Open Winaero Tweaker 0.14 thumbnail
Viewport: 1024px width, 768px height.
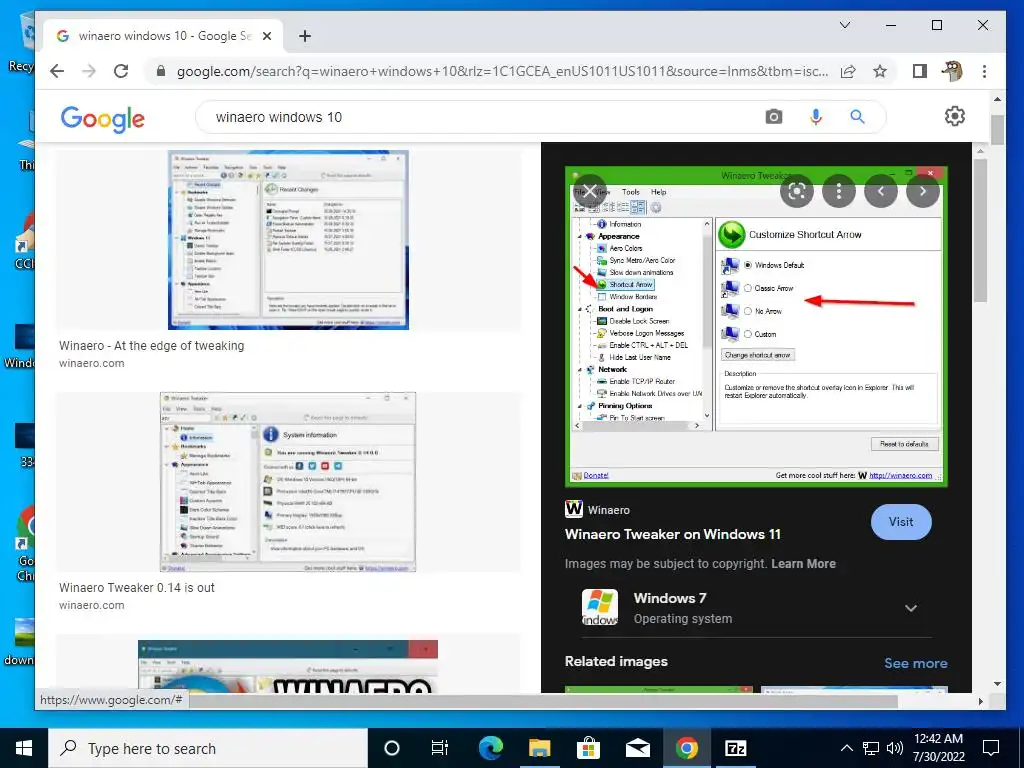[x=288, y=482]
